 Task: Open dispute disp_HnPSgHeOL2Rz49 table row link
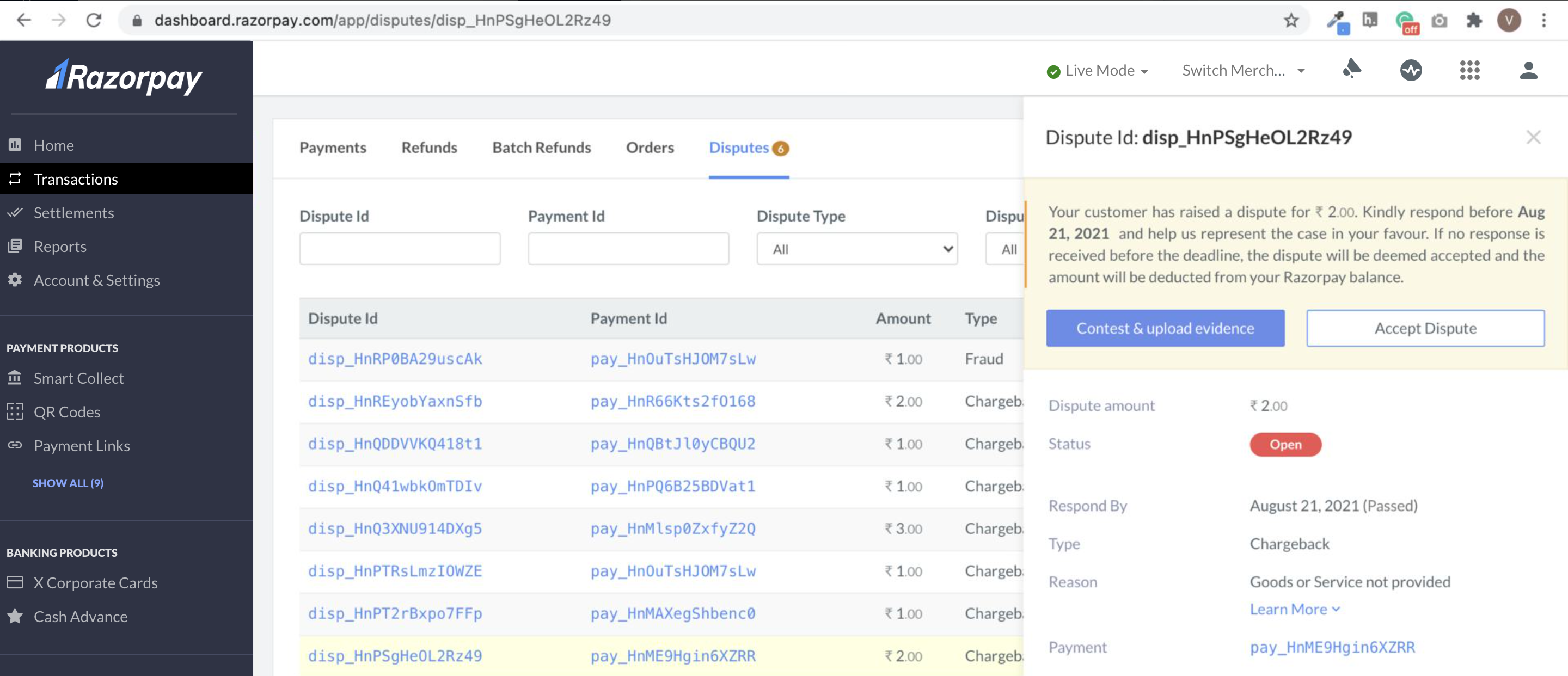395,655
